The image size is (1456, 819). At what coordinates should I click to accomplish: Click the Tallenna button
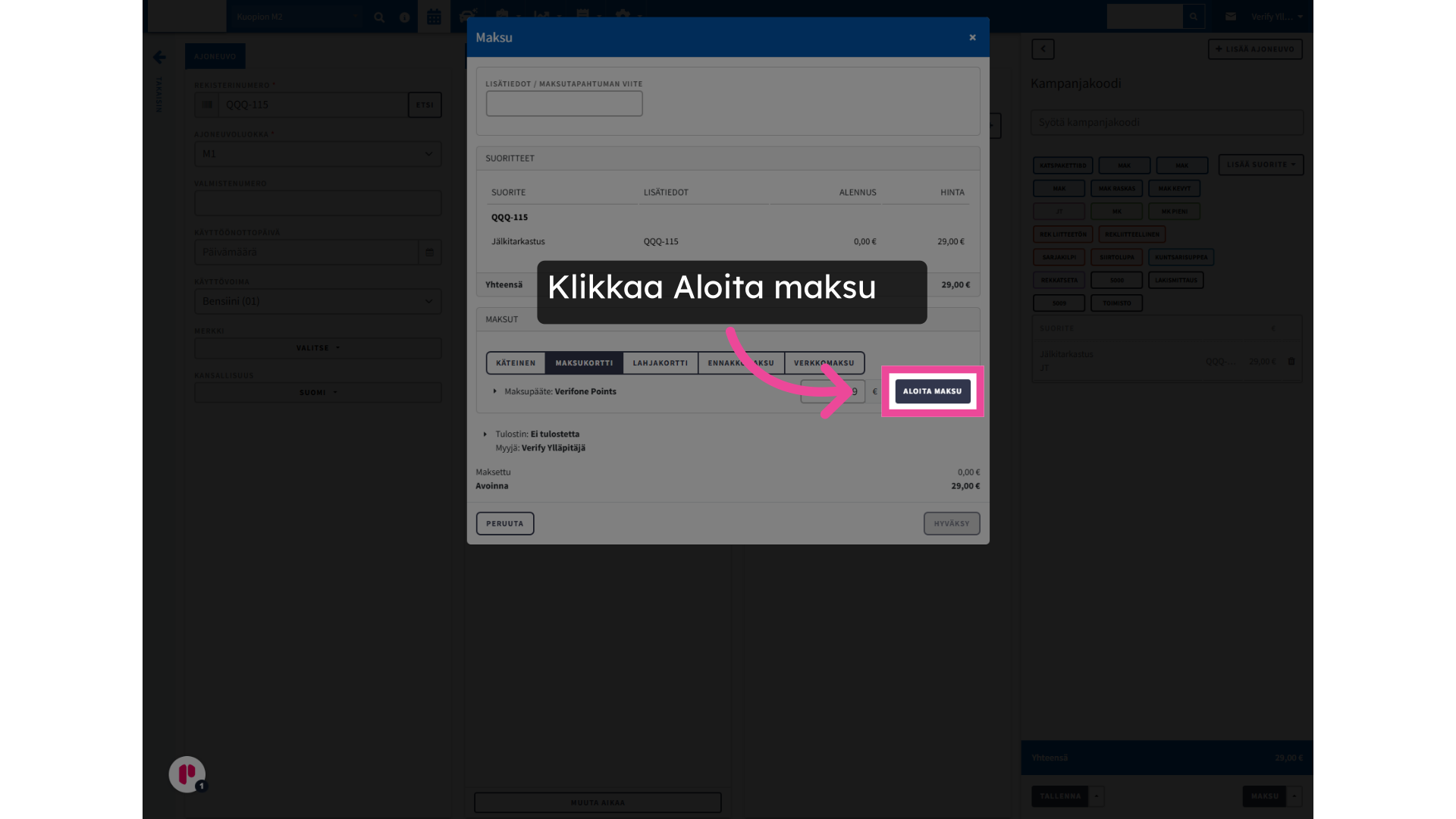pos(1060,796)
